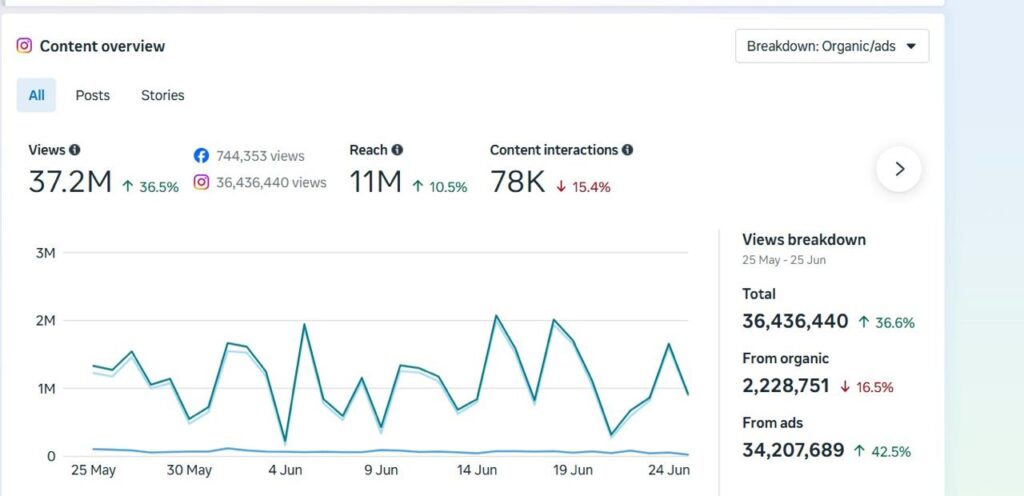Open the Stories tab
The image size is (1024, 496).
163,95
